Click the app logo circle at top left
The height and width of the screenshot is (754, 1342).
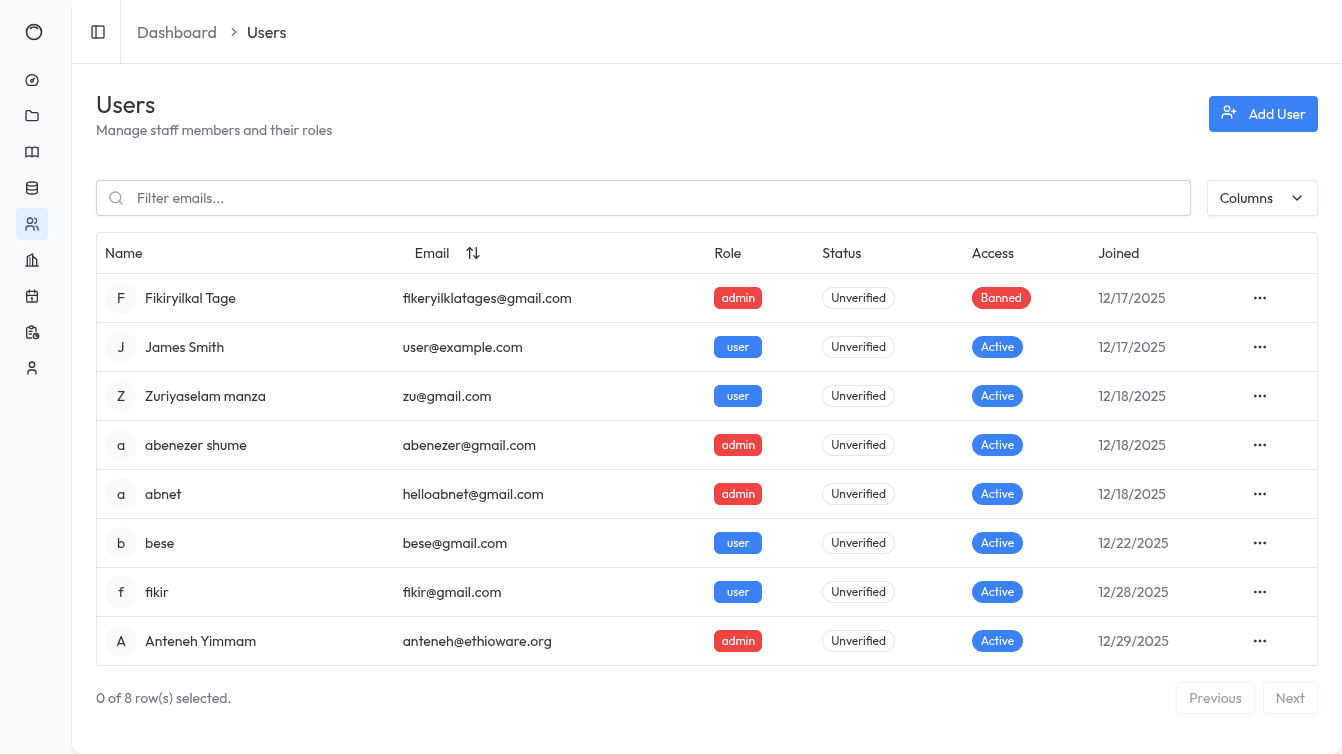tap(34, 32)
